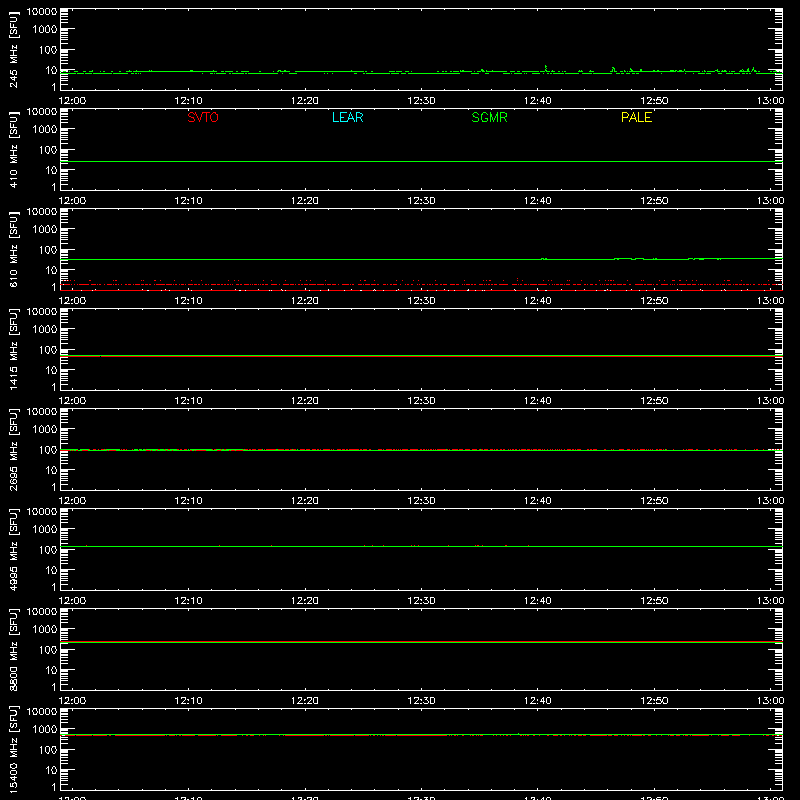Select the '610 MHz [SFU]' axis title
Screen dimensions: 800x800
coord(13,249)
